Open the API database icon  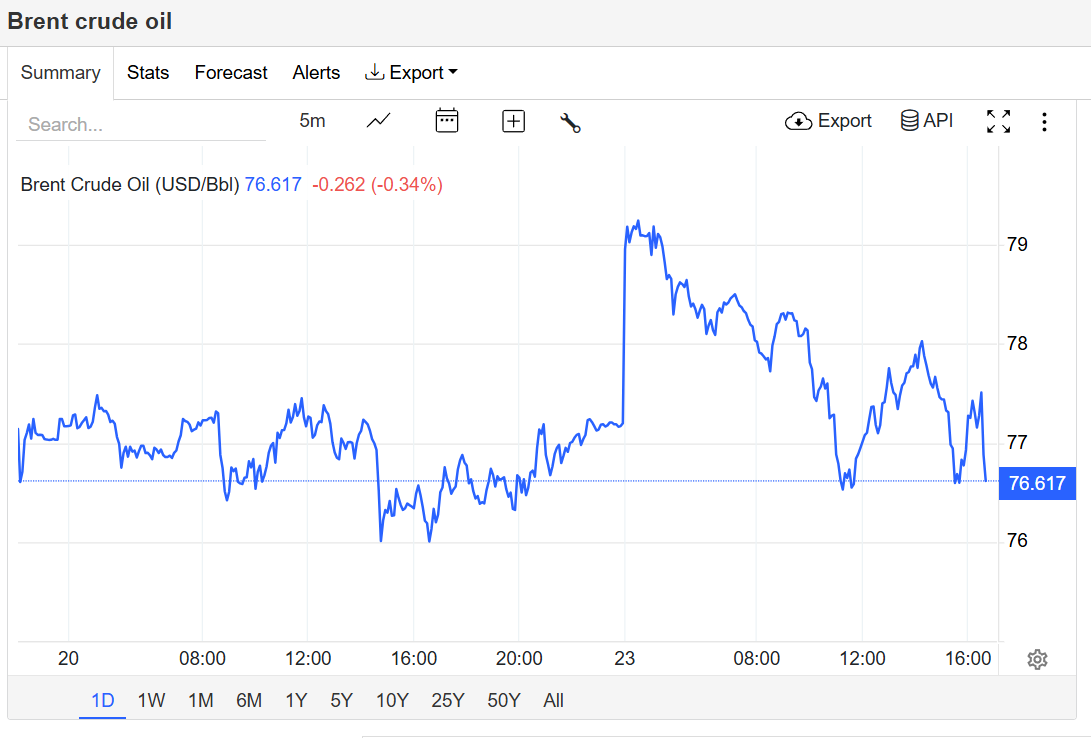point(927,121)
